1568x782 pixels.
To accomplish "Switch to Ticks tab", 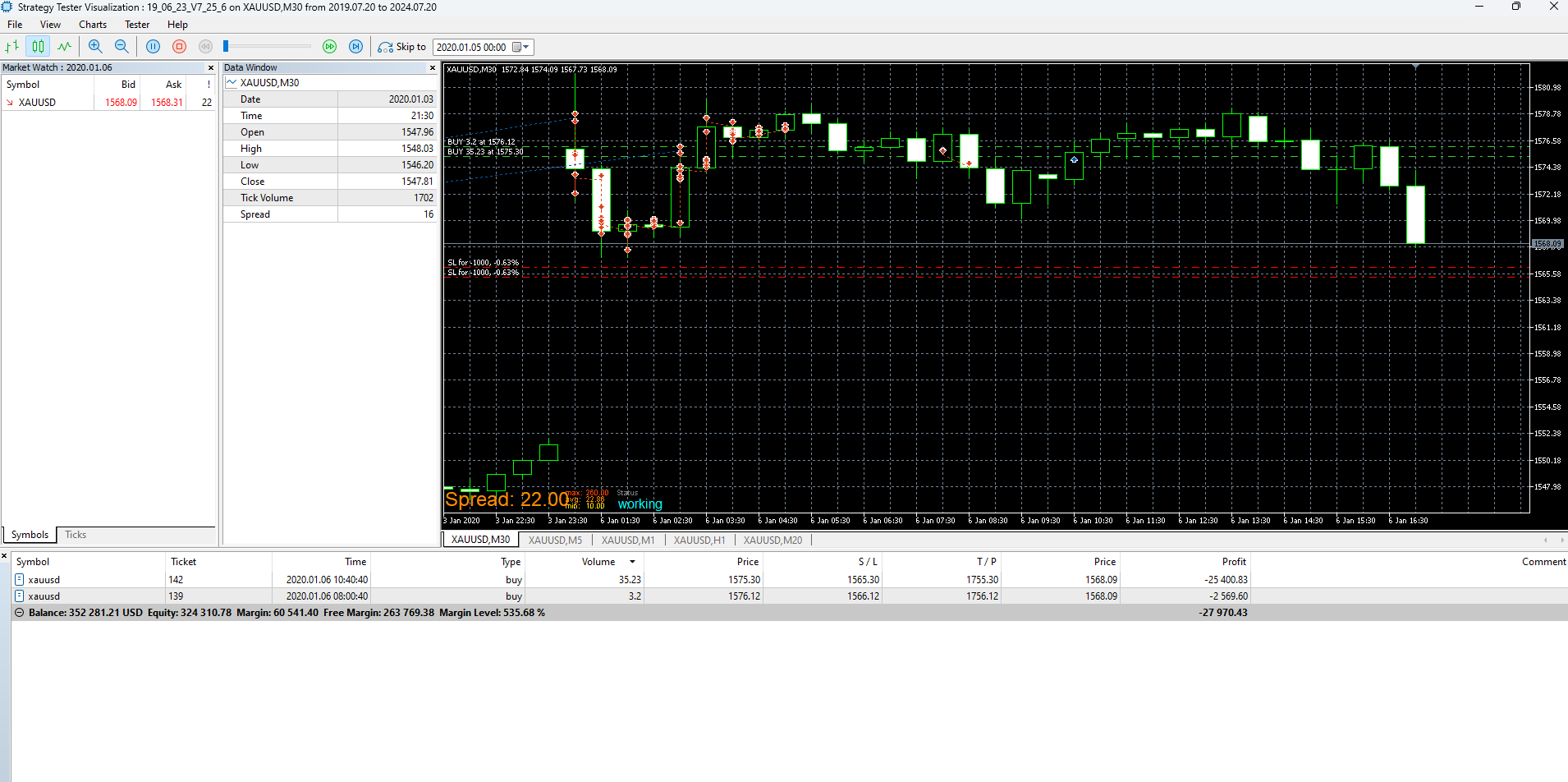I will (76, 535).
